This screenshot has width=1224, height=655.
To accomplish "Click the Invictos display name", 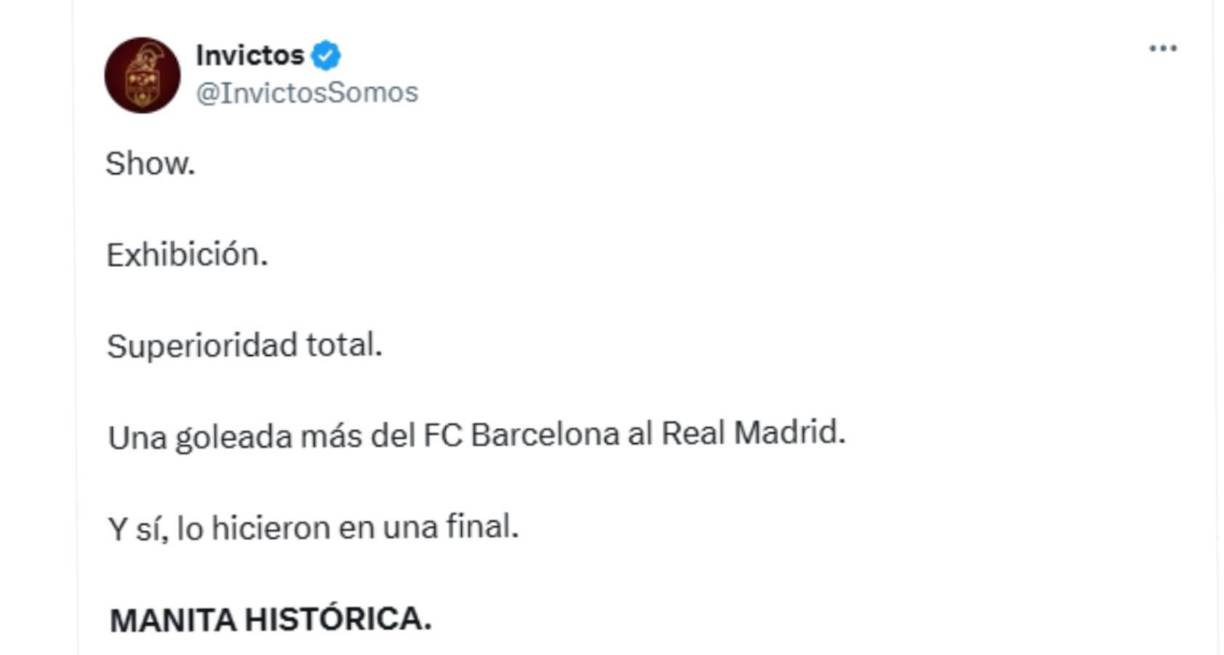I will 250,57.
